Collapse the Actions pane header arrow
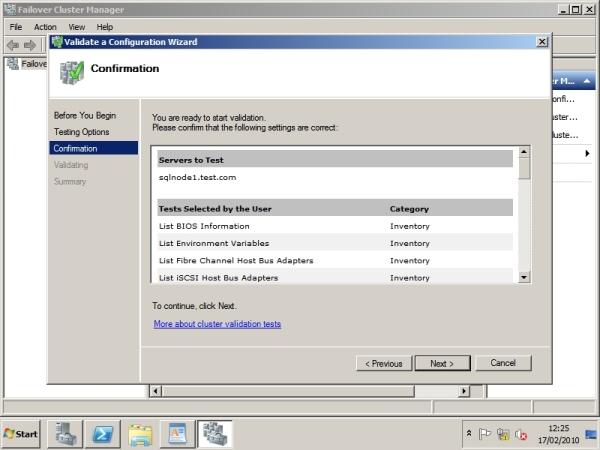Screen dimensions: 600x450 click(587, 81)
